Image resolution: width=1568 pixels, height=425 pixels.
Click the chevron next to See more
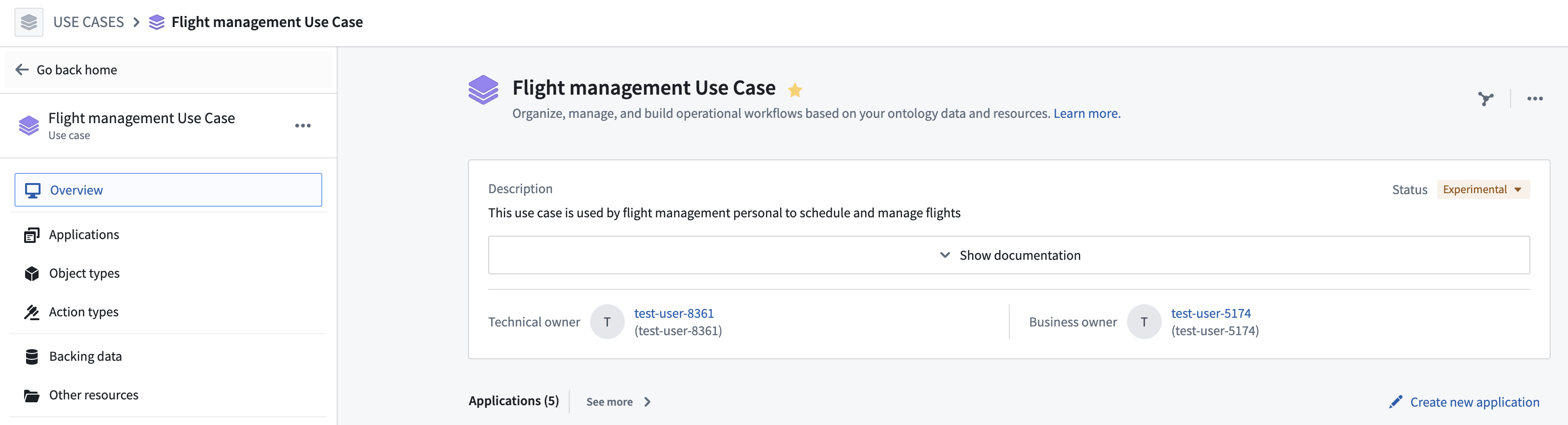click(x=647, y=402)
